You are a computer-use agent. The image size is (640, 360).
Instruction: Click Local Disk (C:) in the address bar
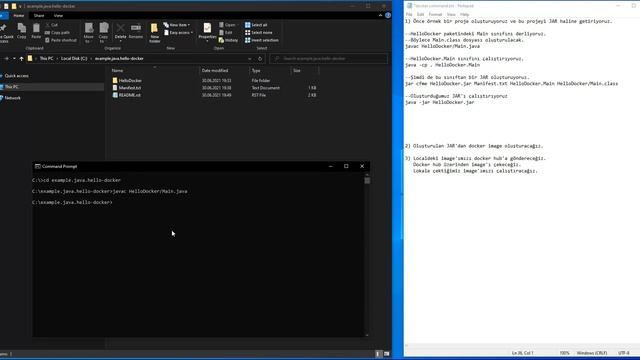pyautogui.click(x=74, y=59)
